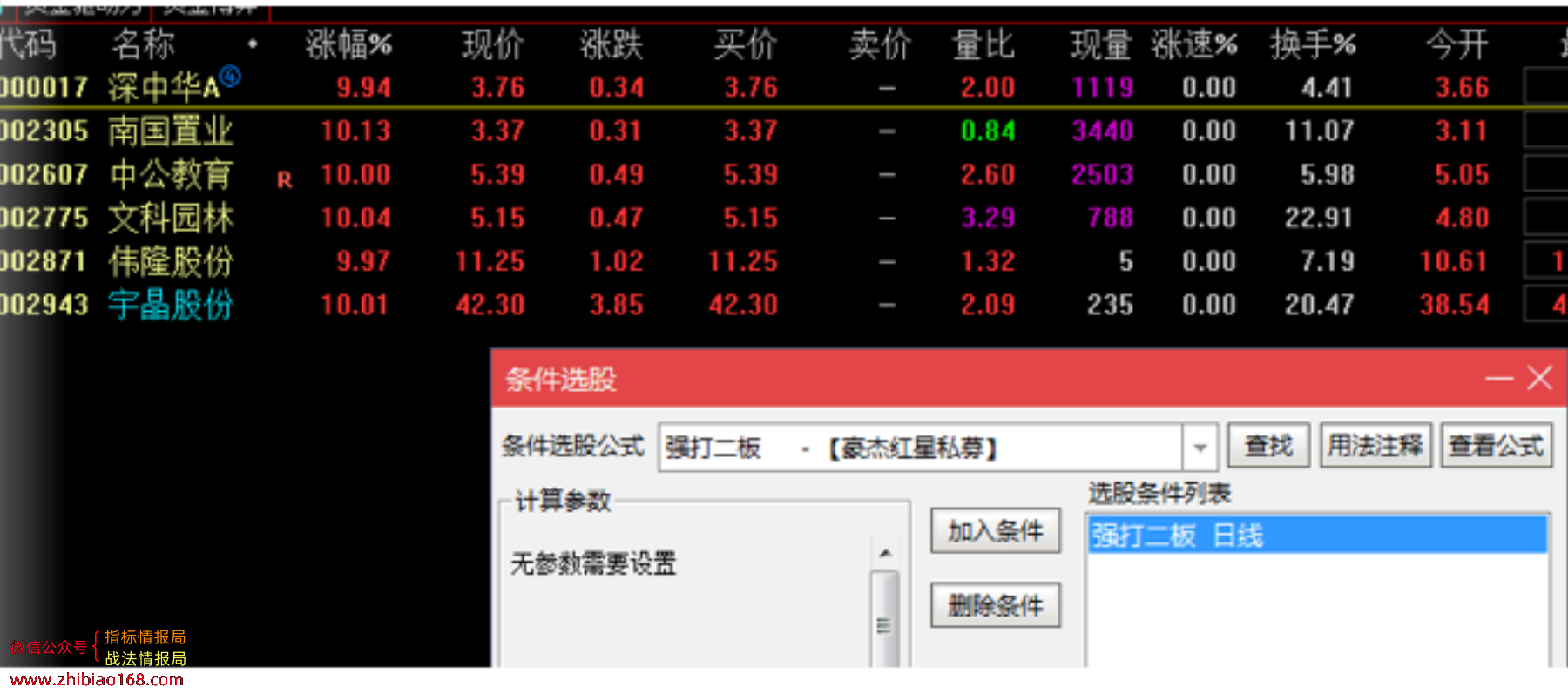Click the www.zhibiao168.com link
This screenshot has height=694, width=1568.
97,679
